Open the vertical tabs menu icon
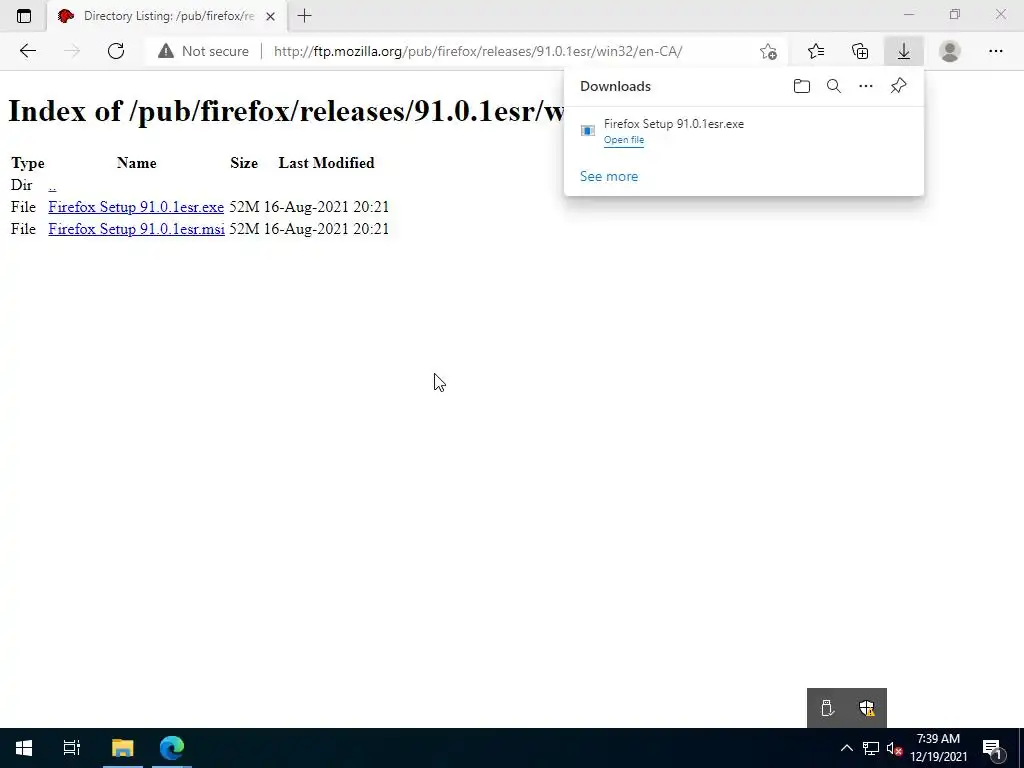Viewport: 1024px width, 768px height. [x=24, y=16]
